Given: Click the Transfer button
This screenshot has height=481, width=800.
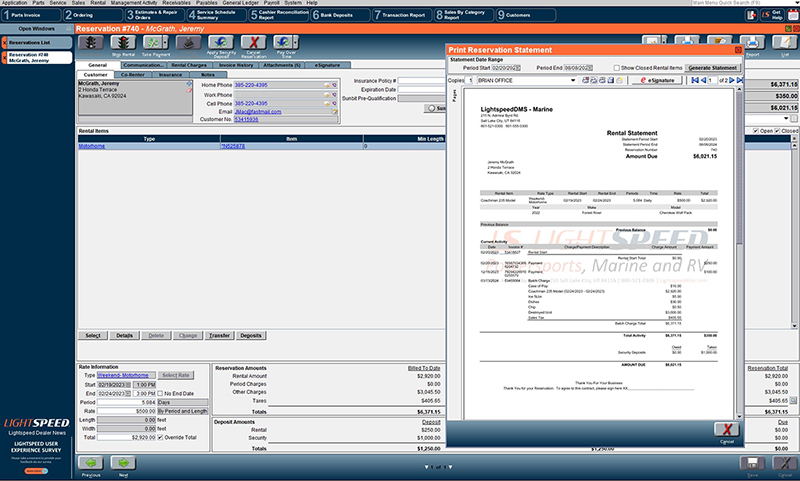Looking at the screenshot, I should tap(219, 336).
